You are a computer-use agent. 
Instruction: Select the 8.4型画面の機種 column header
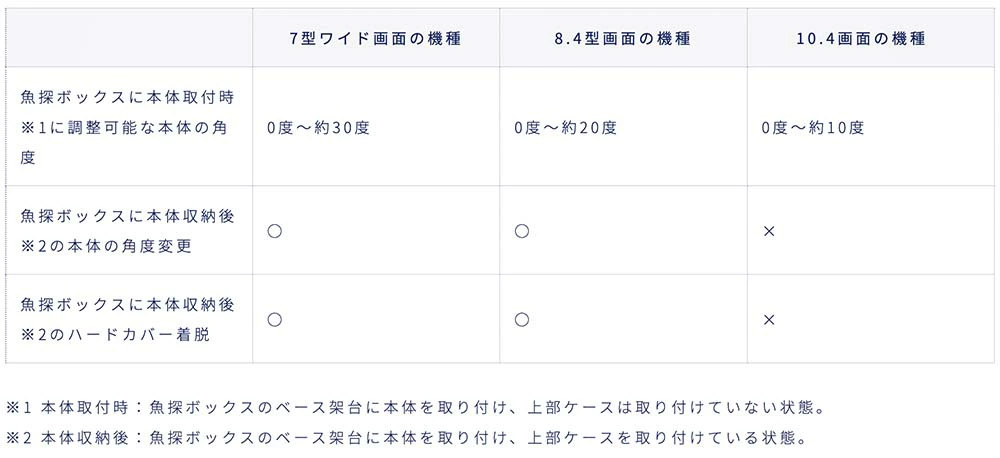622,39
